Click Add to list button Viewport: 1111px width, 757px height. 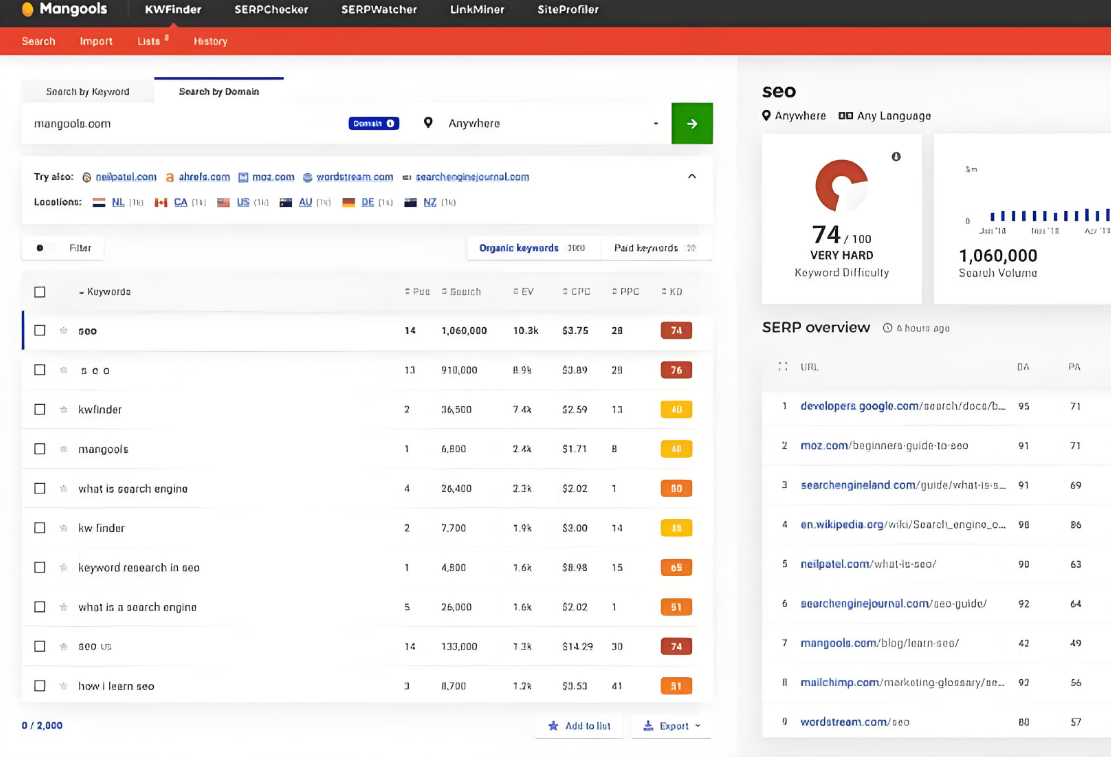pyautogui.click(x=579, y=726)
